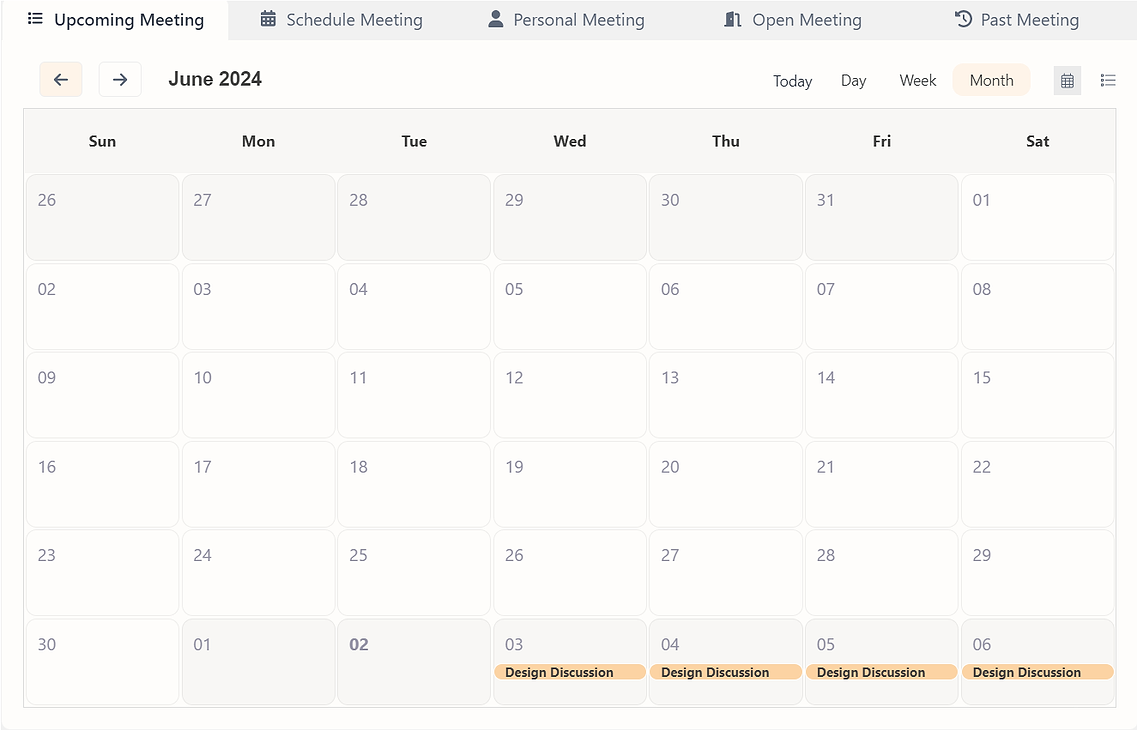Select June 17 day cell
This screenshot has height=730, width=1137.
click(258, 484)
